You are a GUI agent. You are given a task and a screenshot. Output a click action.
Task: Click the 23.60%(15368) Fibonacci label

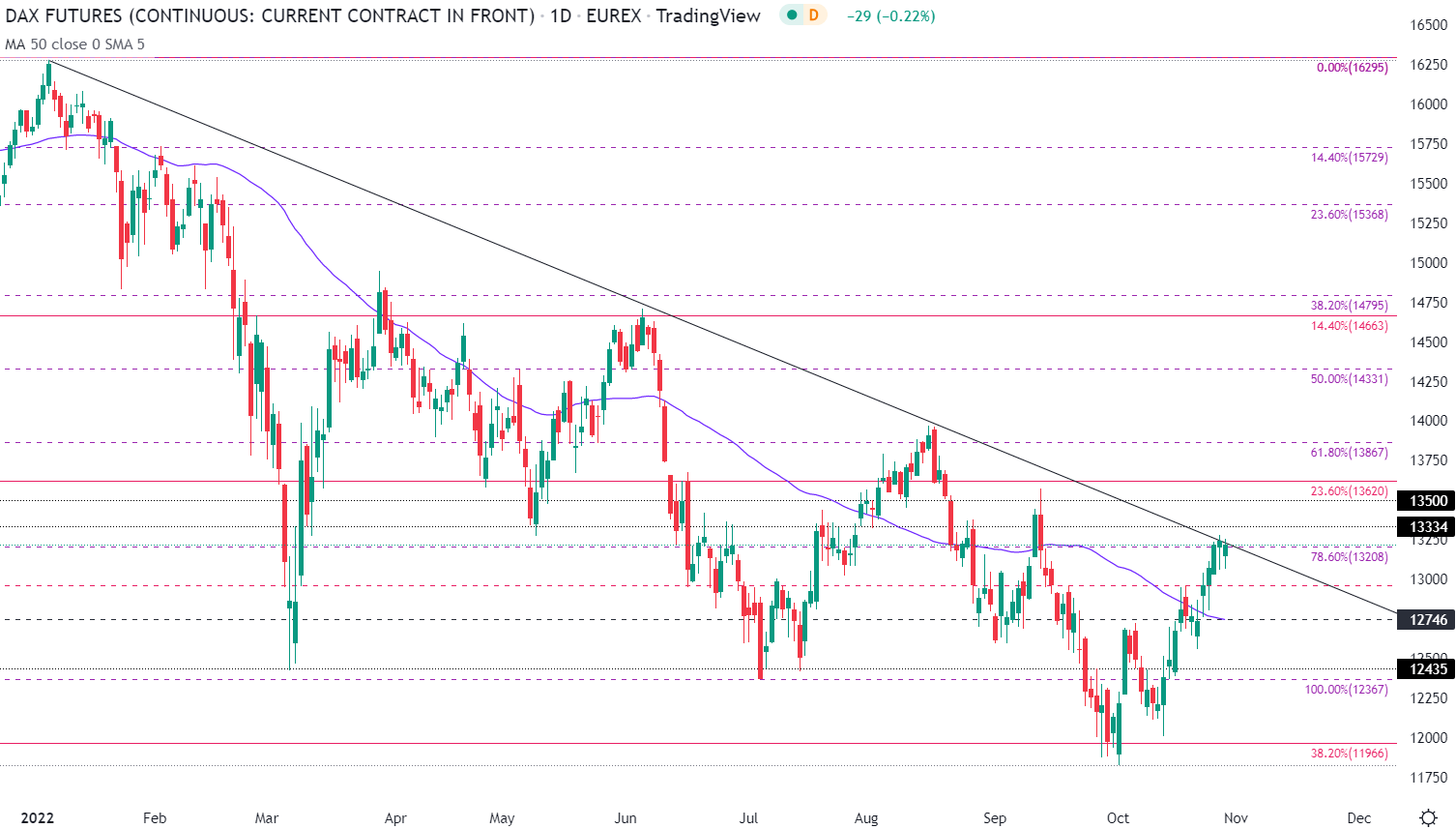(1350, 214)
